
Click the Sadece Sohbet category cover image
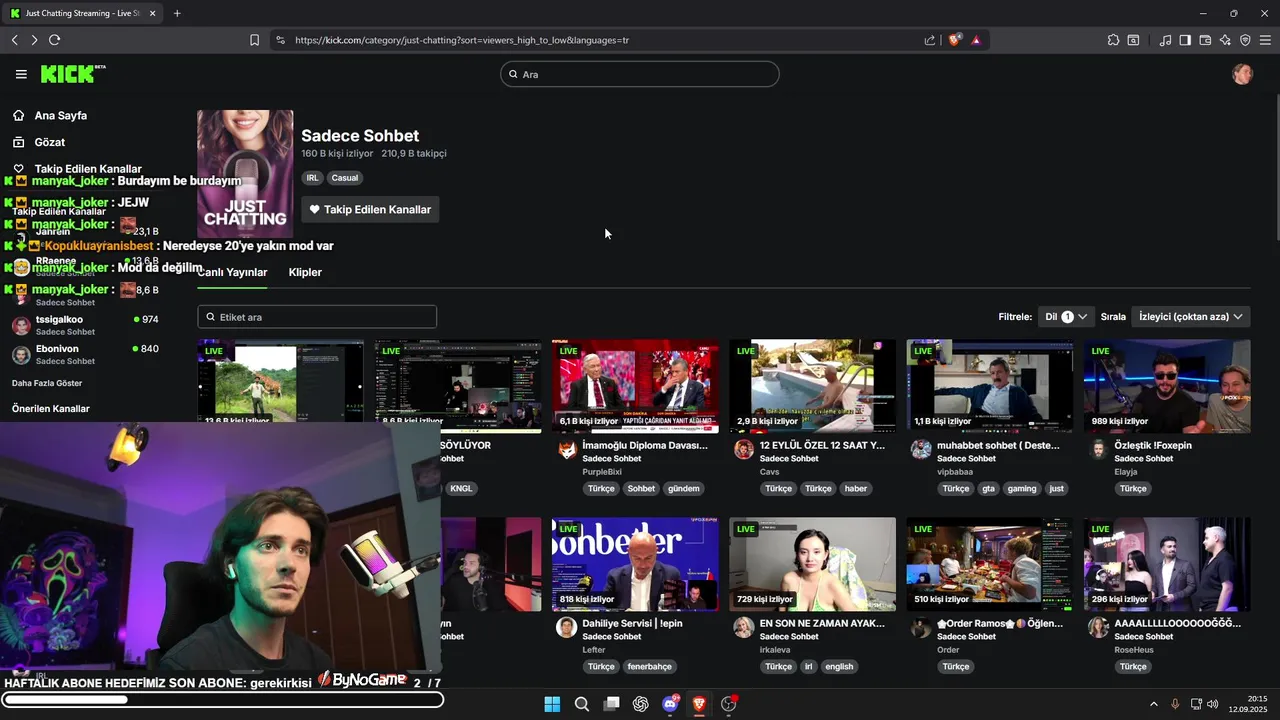(245, 174)
